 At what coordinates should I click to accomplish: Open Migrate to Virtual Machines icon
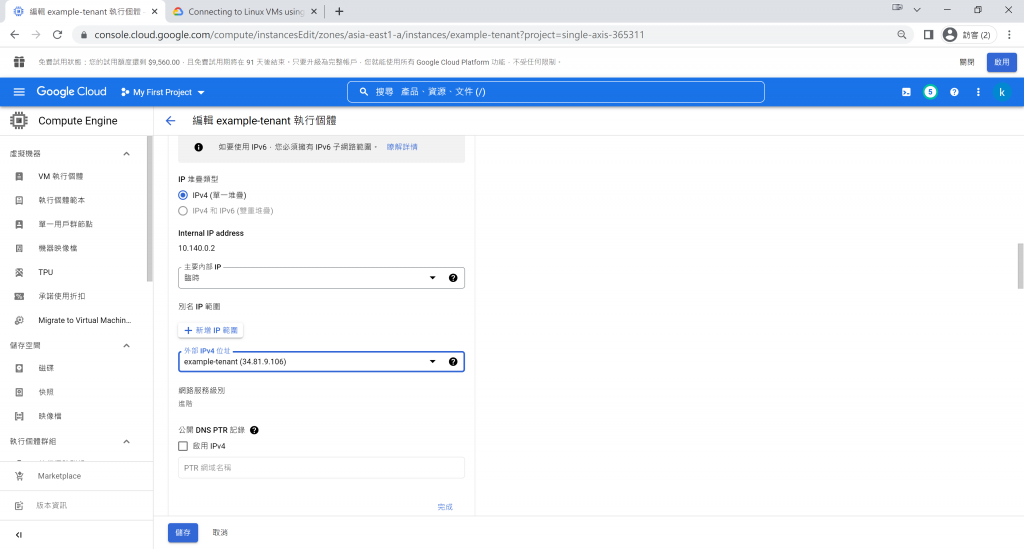[x=19, y=321]
